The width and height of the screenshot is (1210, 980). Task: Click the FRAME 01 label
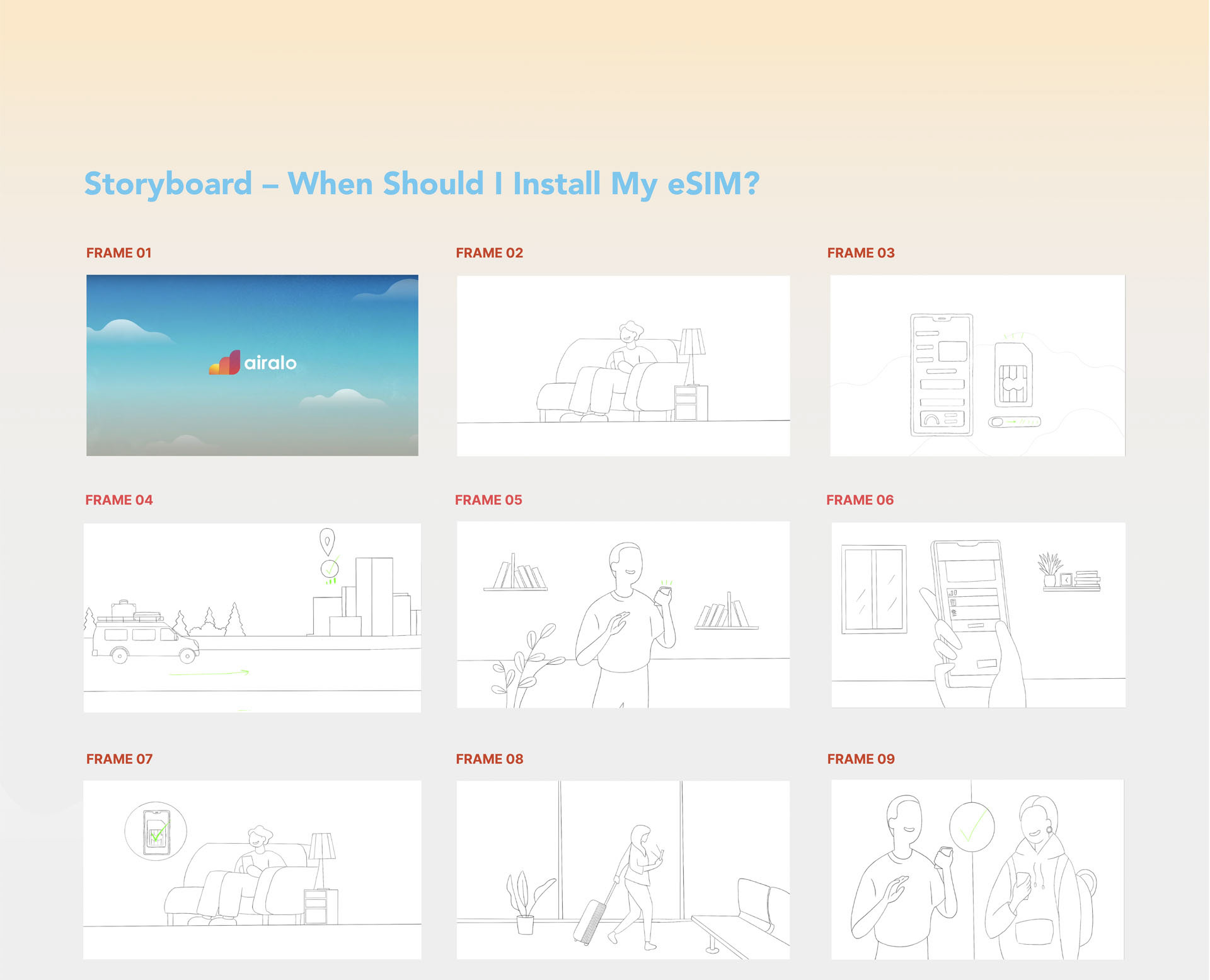coord(118,253)
